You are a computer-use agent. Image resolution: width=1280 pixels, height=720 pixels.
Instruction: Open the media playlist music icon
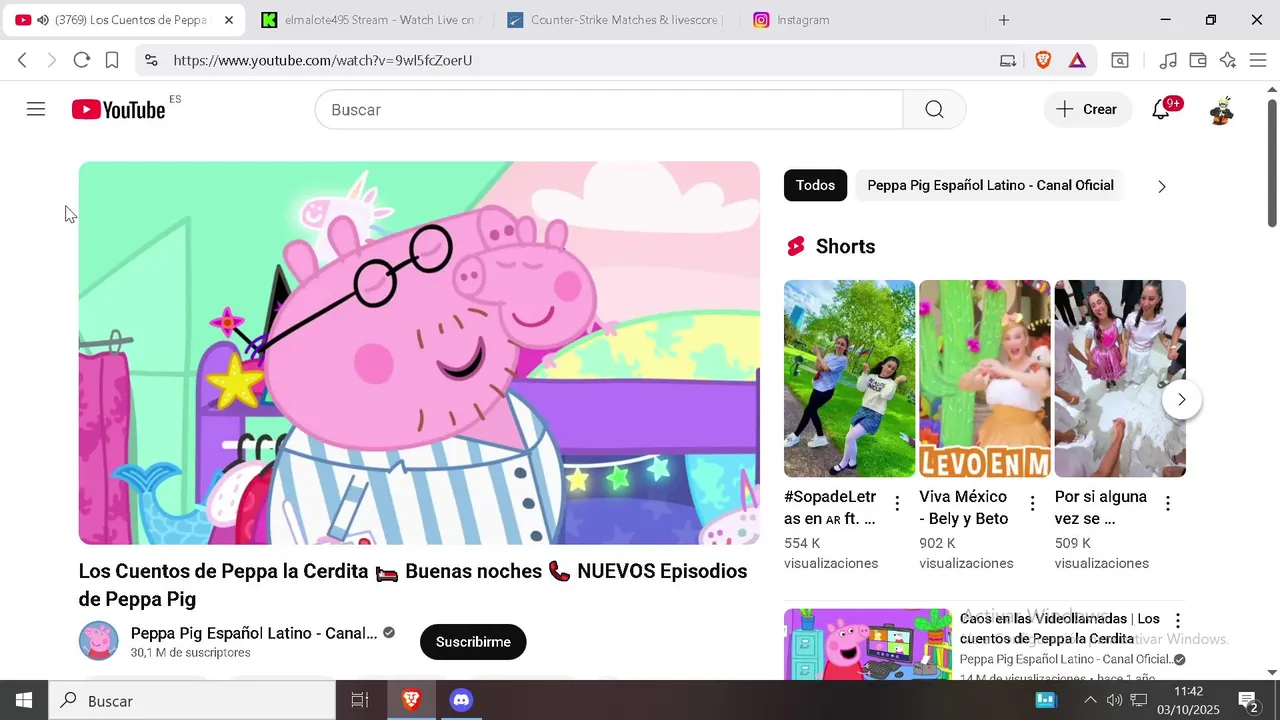(1168, 60)
